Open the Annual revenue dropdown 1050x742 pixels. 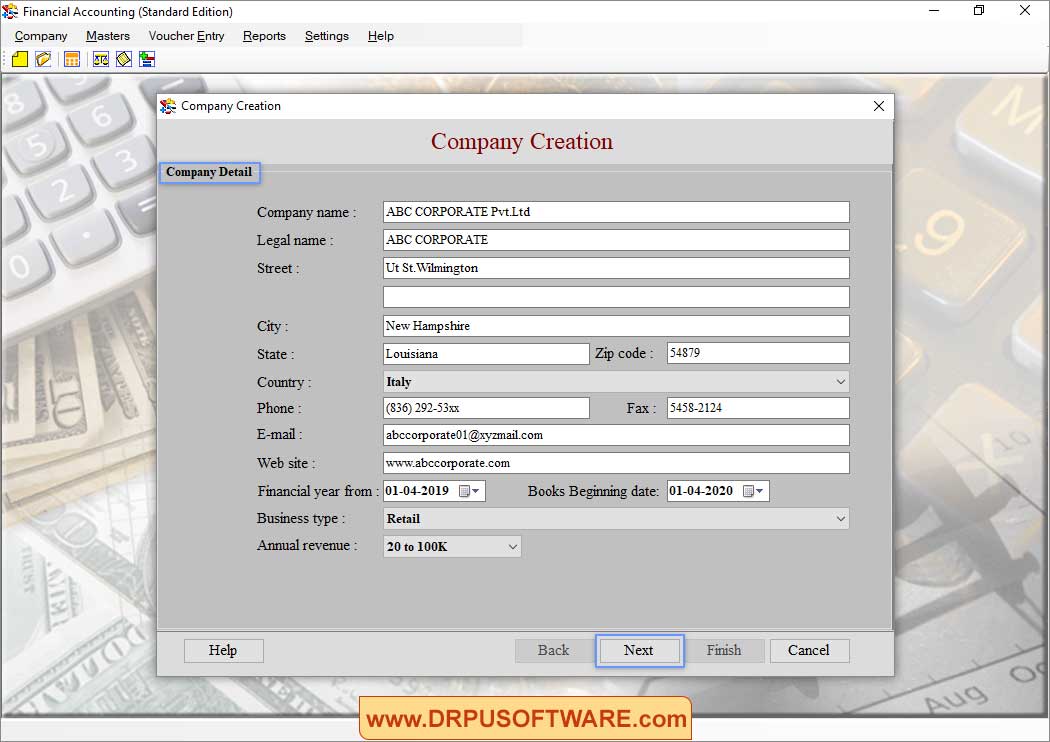[x=512, y=547]
